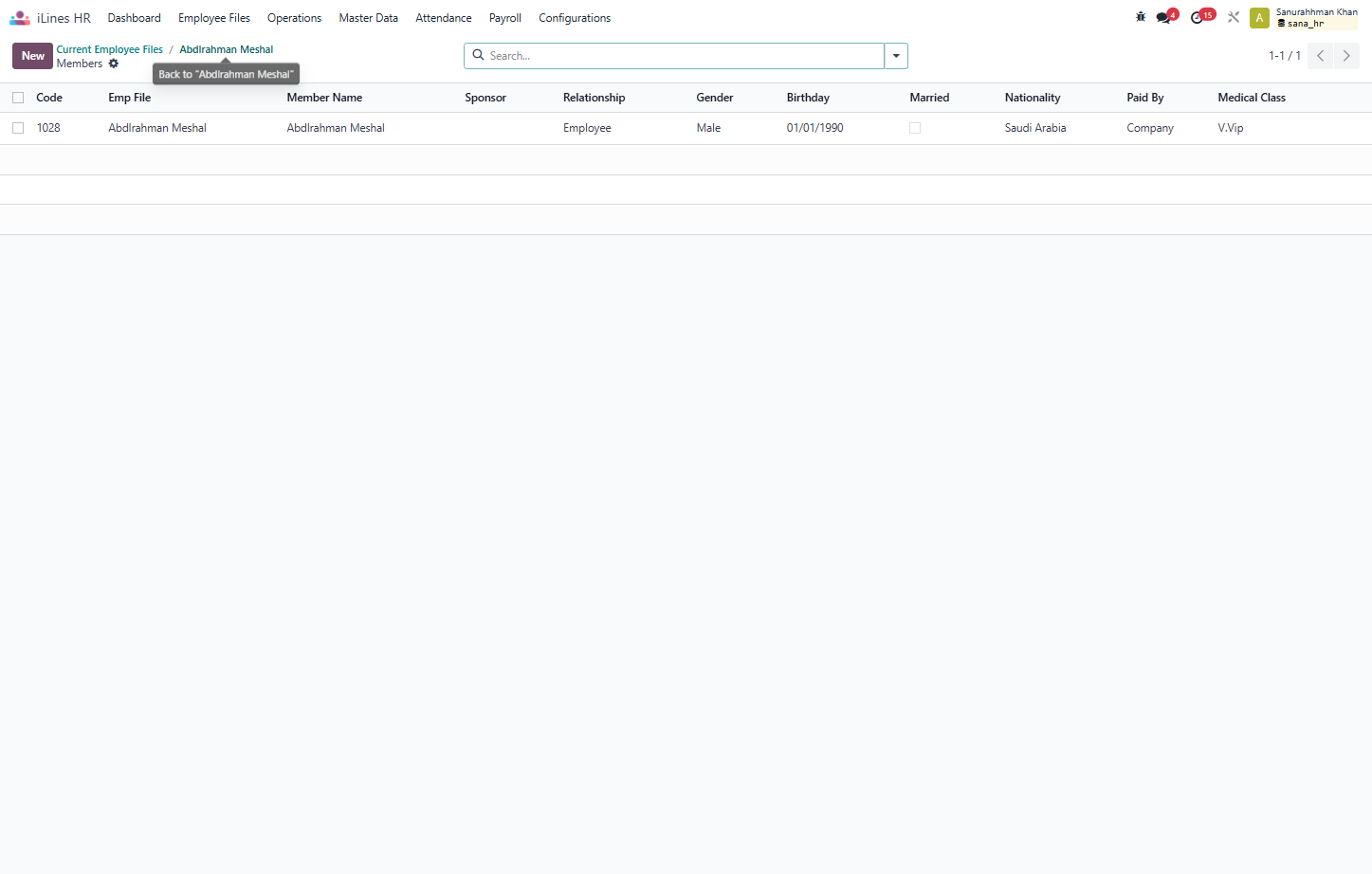Click the Employee relationship cell
The height and width of the screenshot is (874, 1372).
tap(587, 128)
